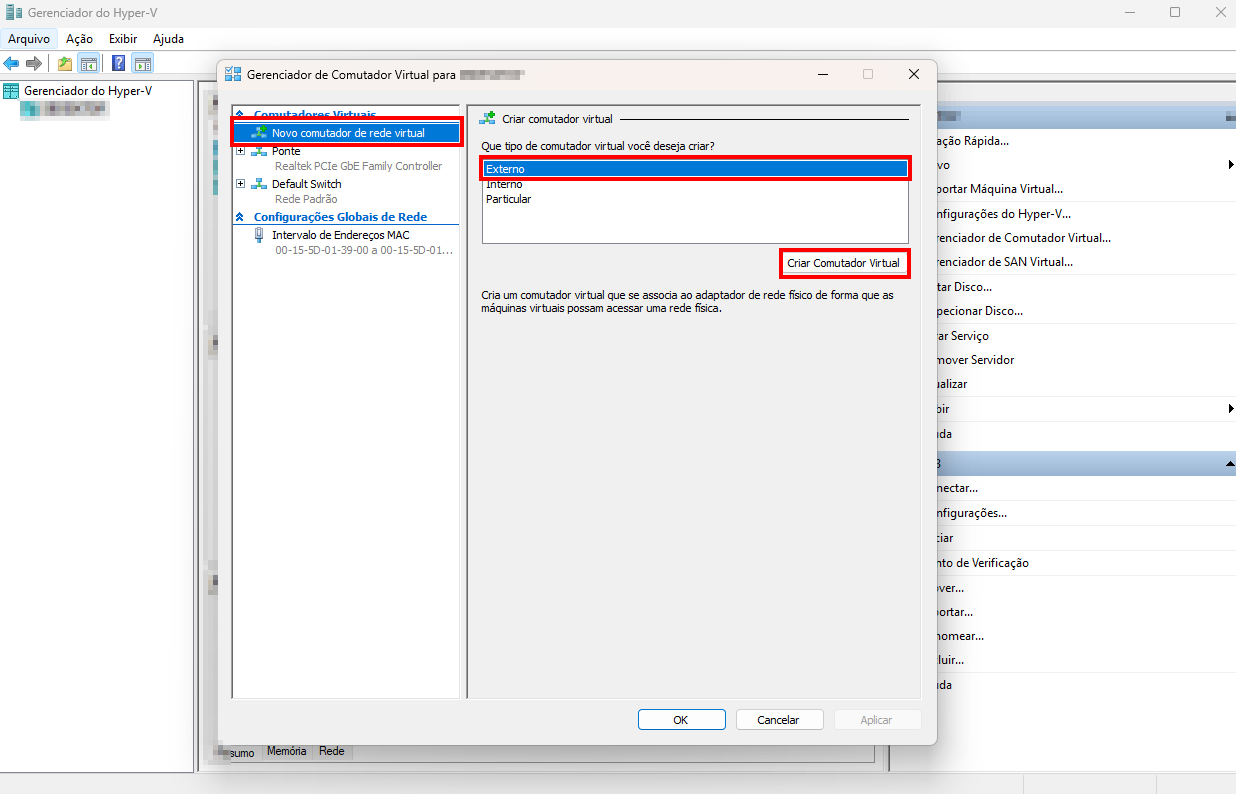The height and width of the screenshot is (794, 1236).
Task: Open the Exibir menu
Action: [123, 39]
